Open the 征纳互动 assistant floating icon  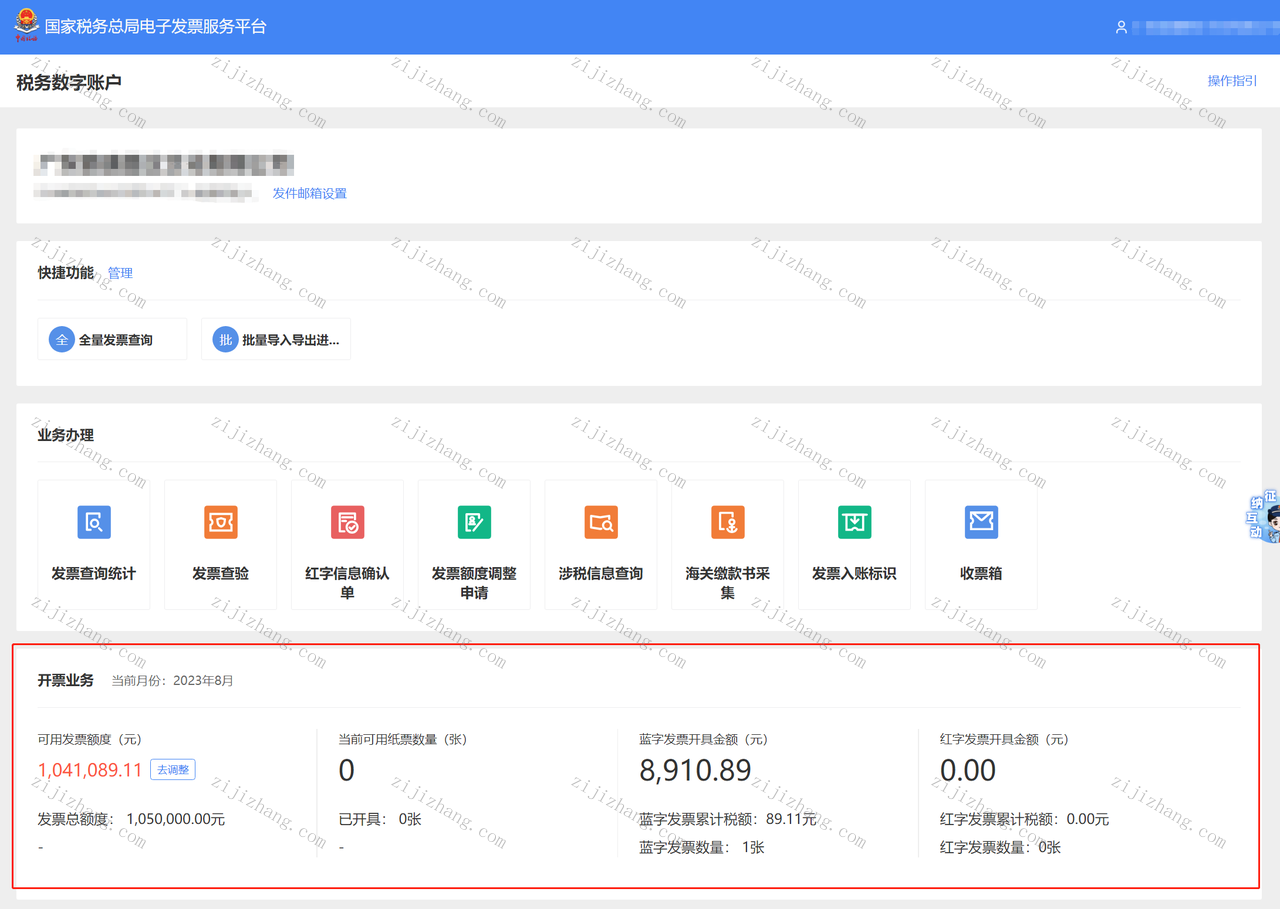click(1264, 516)
